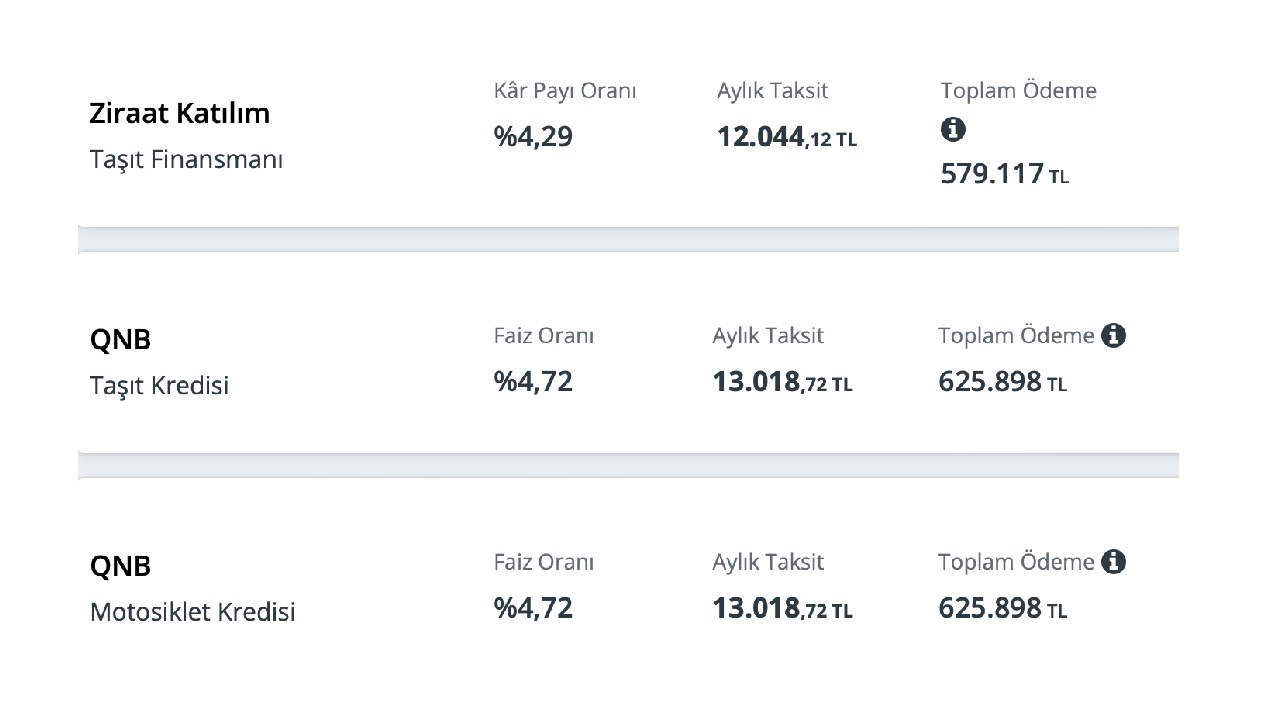Screen dimensions: 1280x720
Task: Select Taşıt Finansmanı product label
Action: (x=186, y=160)
